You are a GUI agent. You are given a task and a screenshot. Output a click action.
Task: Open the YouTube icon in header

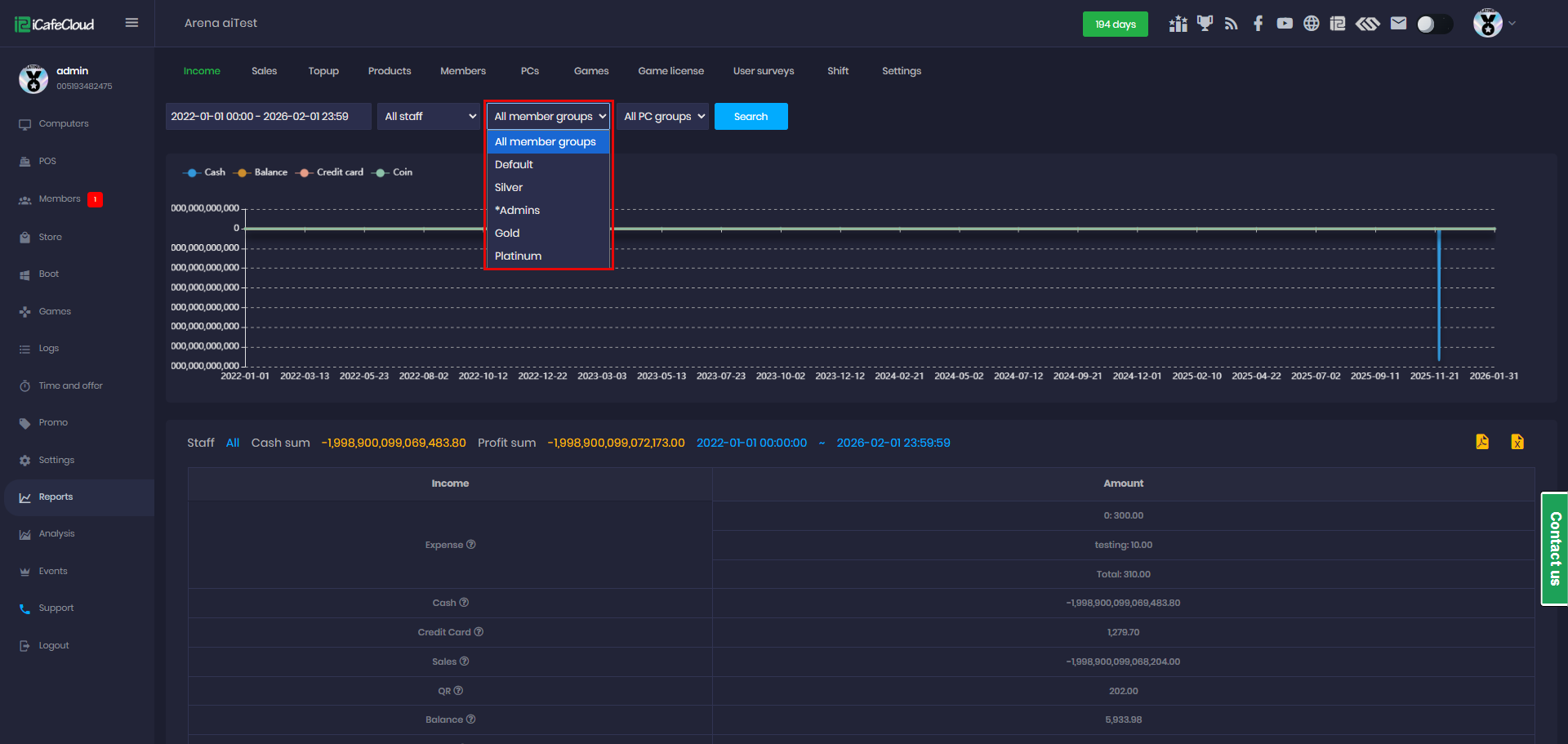(1285, 24)
